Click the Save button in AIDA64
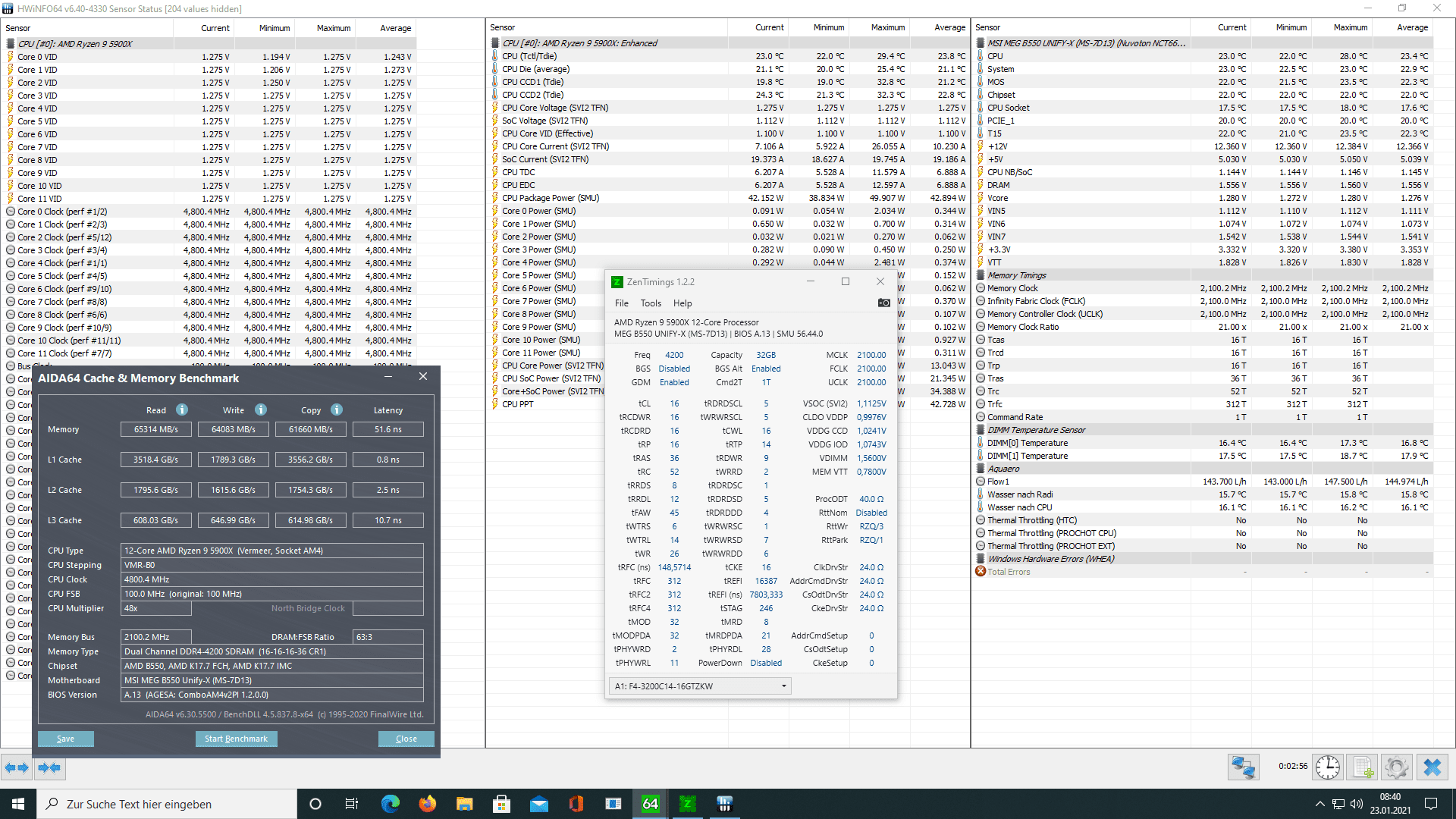This screenshot has width=1456, height=819. pos(65,739)
